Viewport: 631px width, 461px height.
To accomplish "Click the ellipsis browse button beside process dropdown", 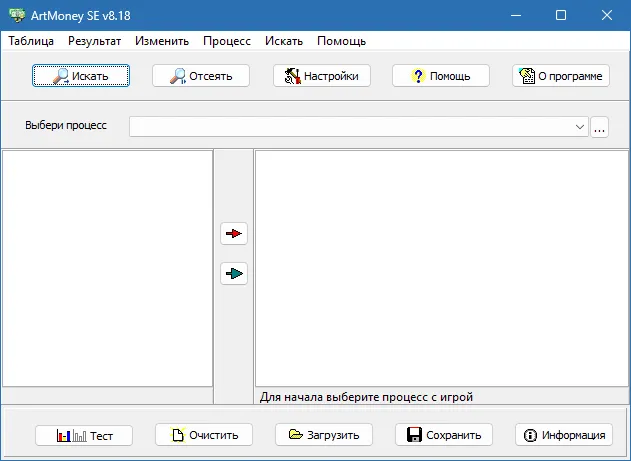I will coord(599,127).
